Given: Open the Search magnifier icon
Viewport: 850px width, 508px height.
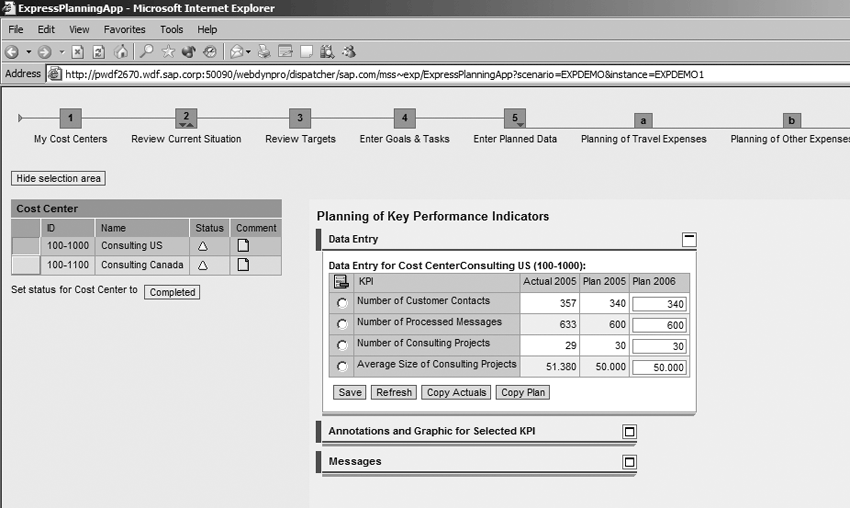Looking at the screenshot, I should [x=146, y=52].
